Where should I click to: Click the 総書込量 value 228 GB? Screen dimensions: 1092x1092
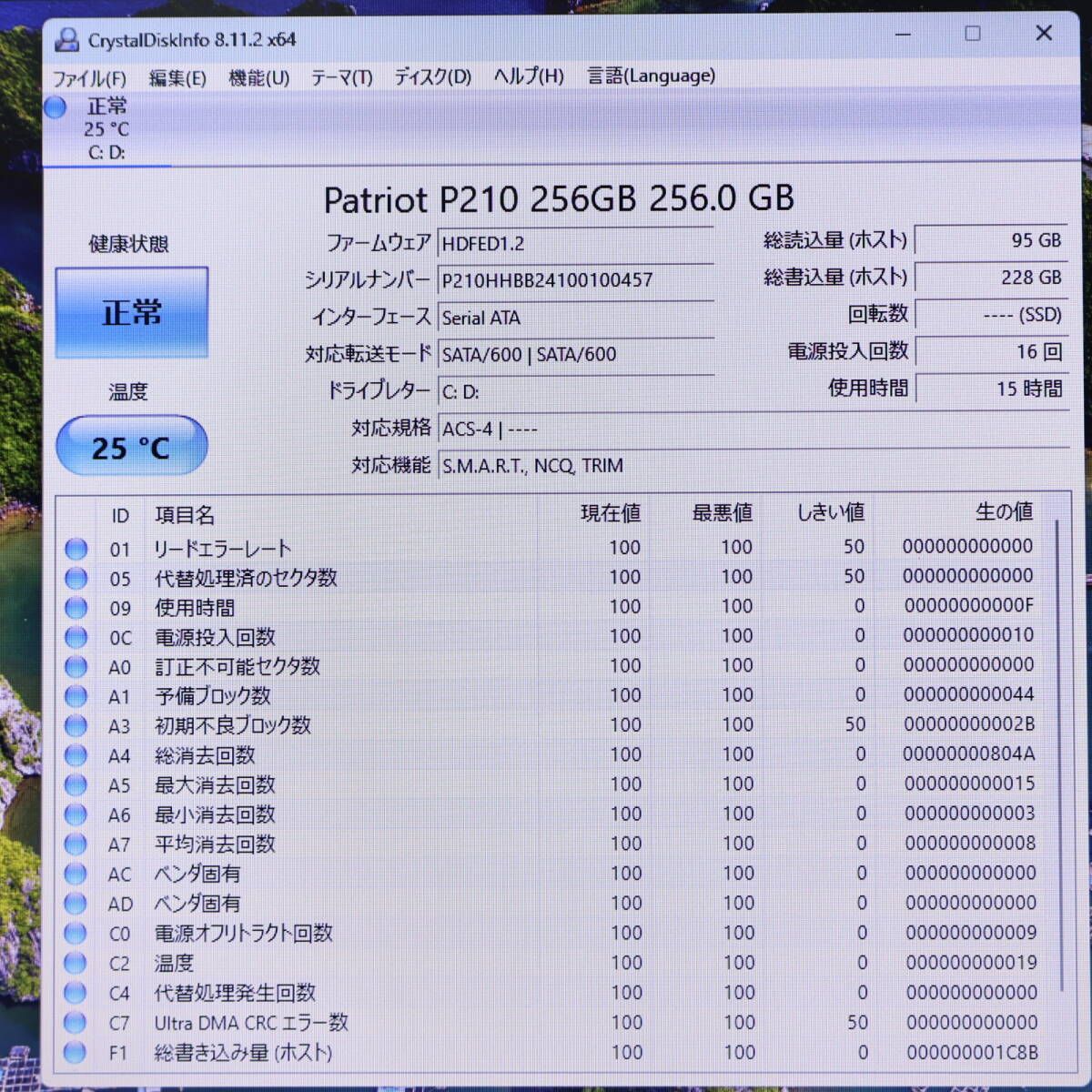(x=991, y=278)
